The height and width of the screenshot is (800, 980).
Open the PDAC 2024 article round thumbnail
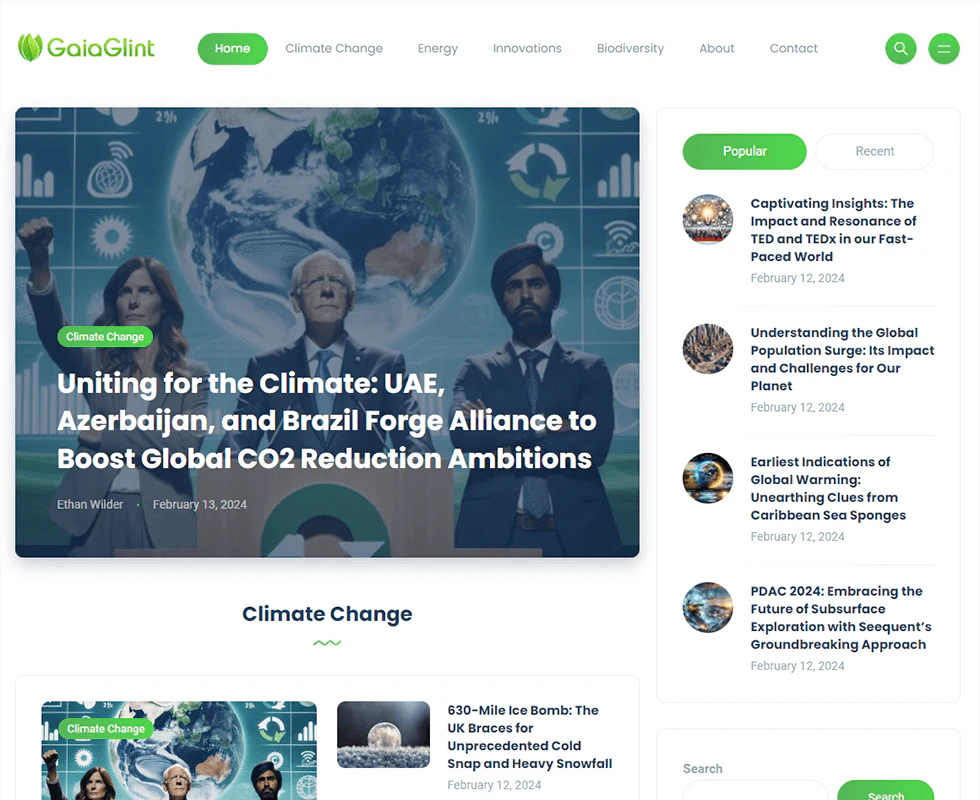coord(708,607)
